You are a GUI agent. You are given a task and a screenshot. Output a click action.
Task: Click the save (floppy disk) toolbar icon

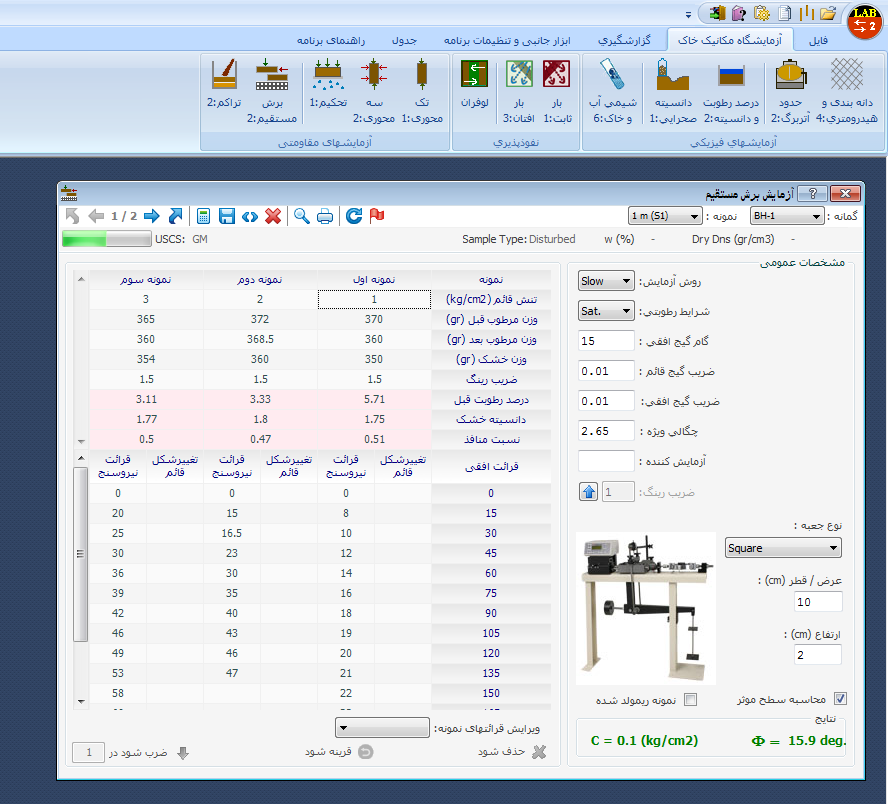click(x=227, y=216)
